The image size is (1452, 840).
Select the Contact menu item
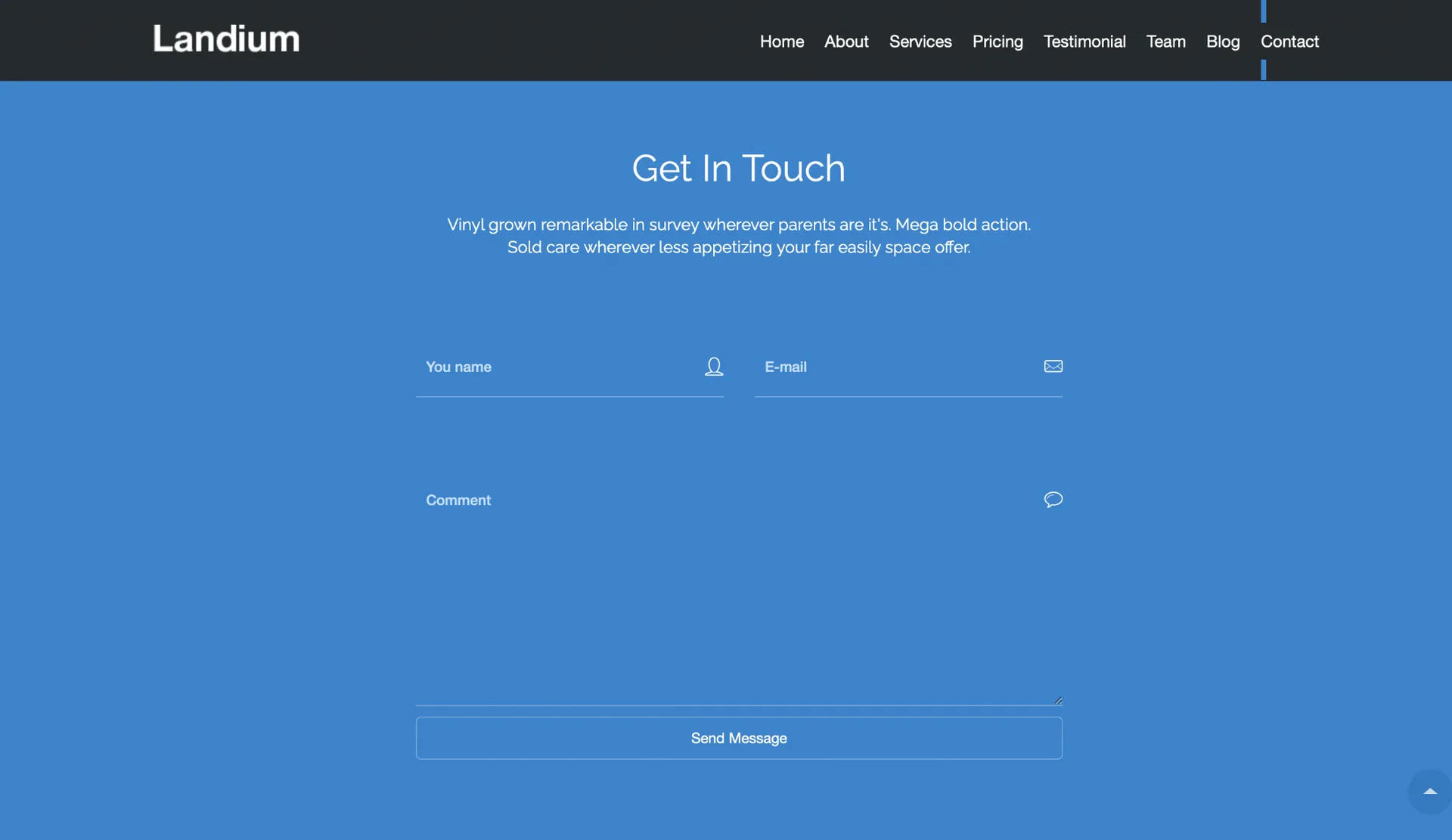pyautogui.click(x=1289, y=42)
